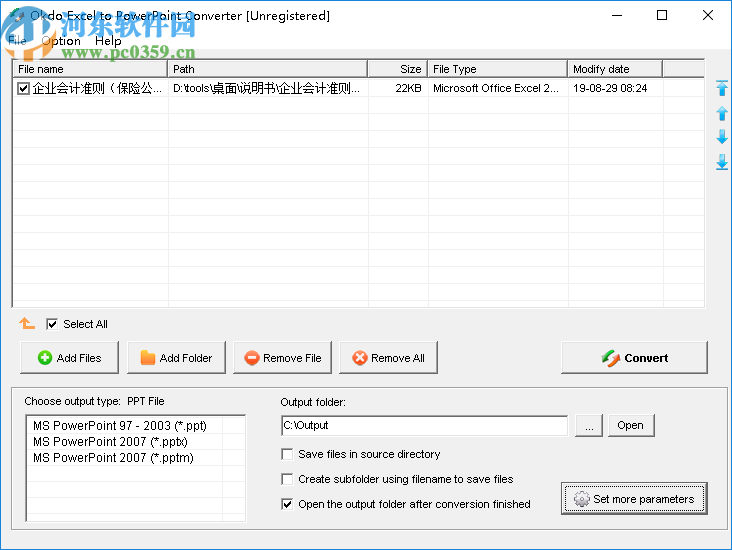732x550 pixels.
Task: Click the move down arrow icon
Action: 722,137
